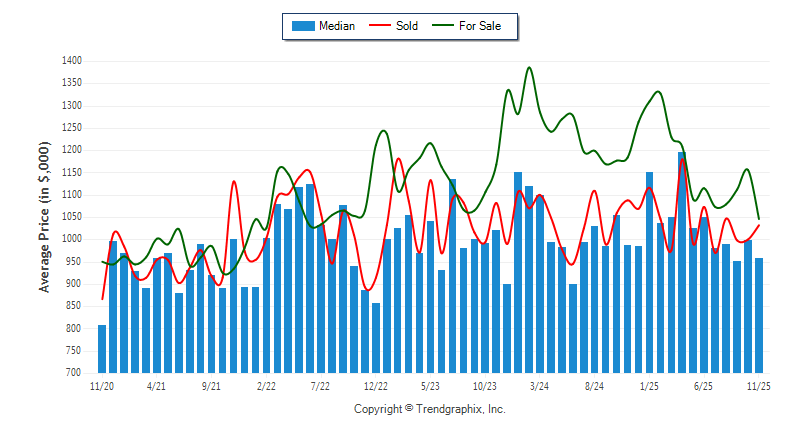Click the 10/23 x-axis label

(485, 385)
